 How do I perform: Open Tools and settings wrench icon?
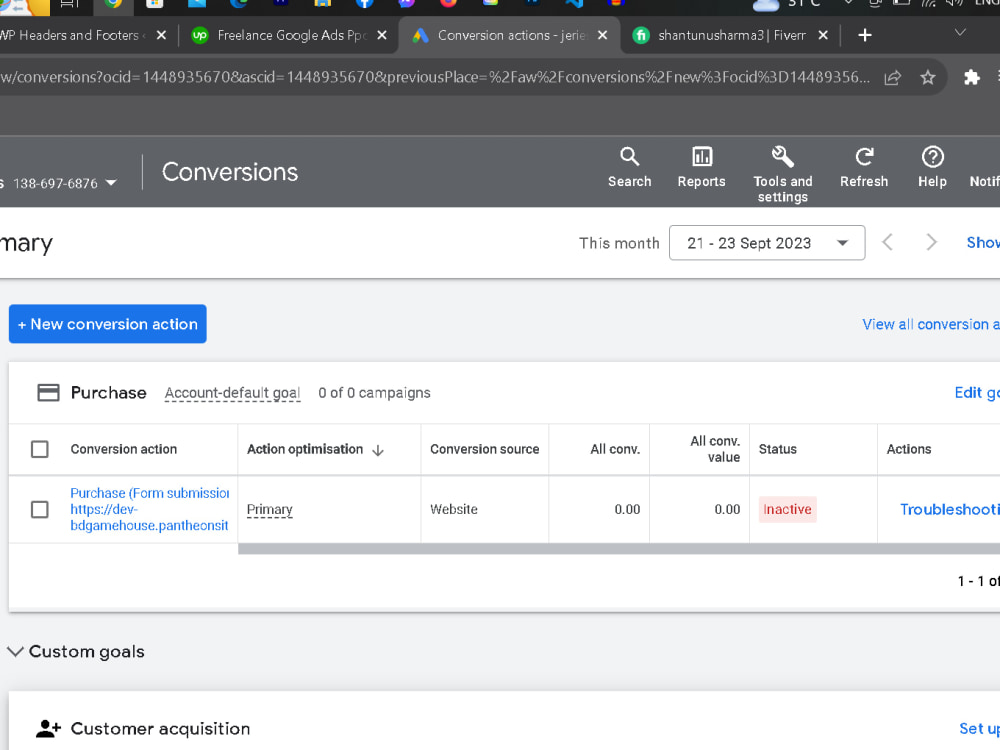(783, 157)
